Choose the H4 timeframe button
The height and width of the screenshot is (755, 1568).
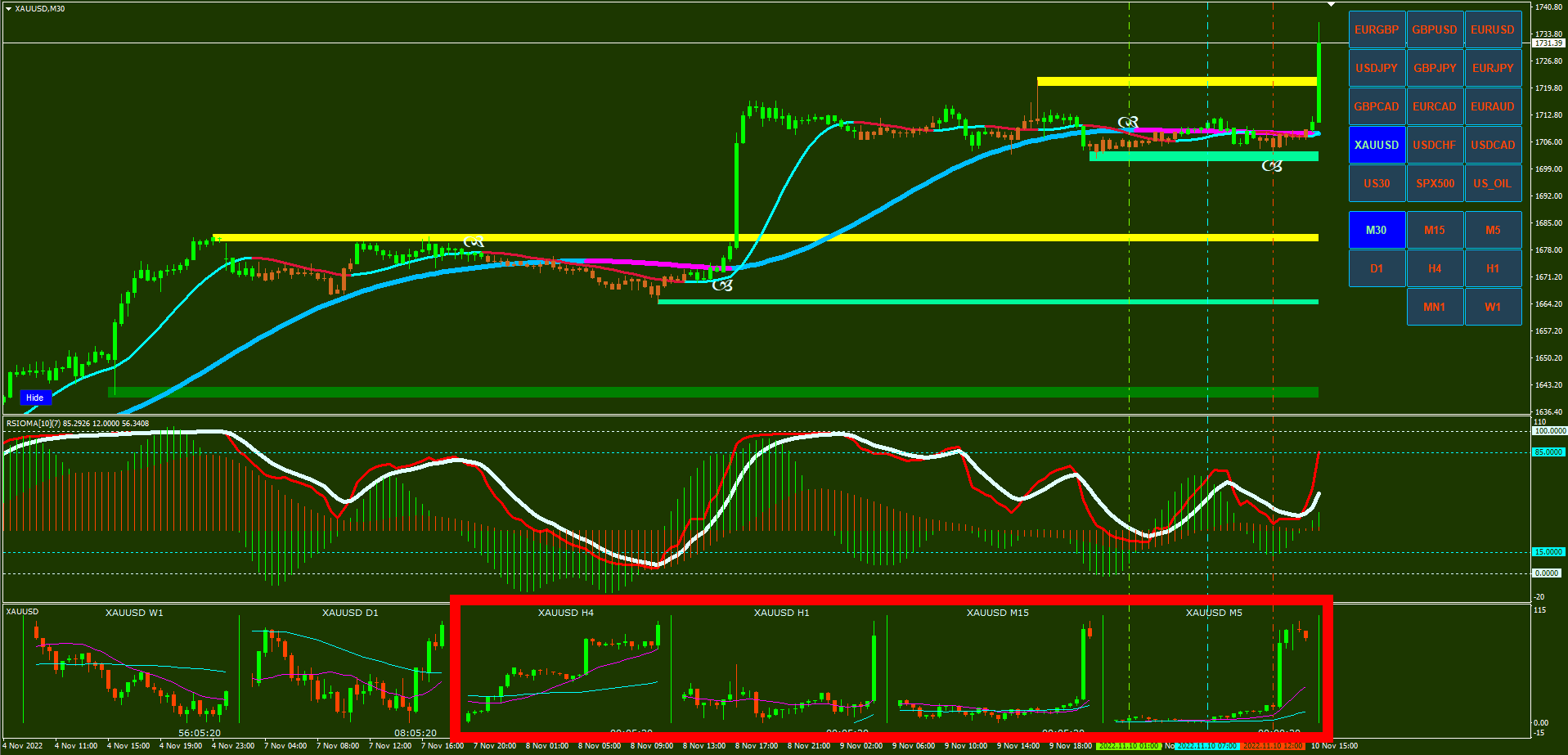click(x=1435, y=268)
